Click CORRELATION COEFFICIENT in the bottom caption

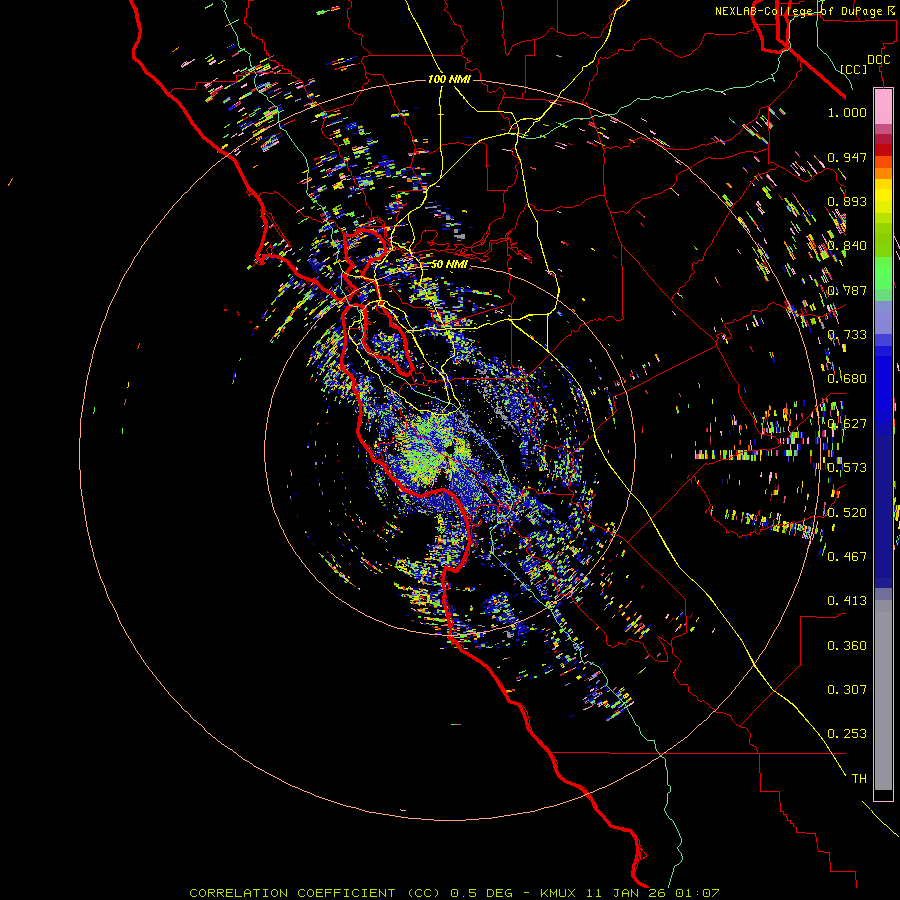pos(292,893)
